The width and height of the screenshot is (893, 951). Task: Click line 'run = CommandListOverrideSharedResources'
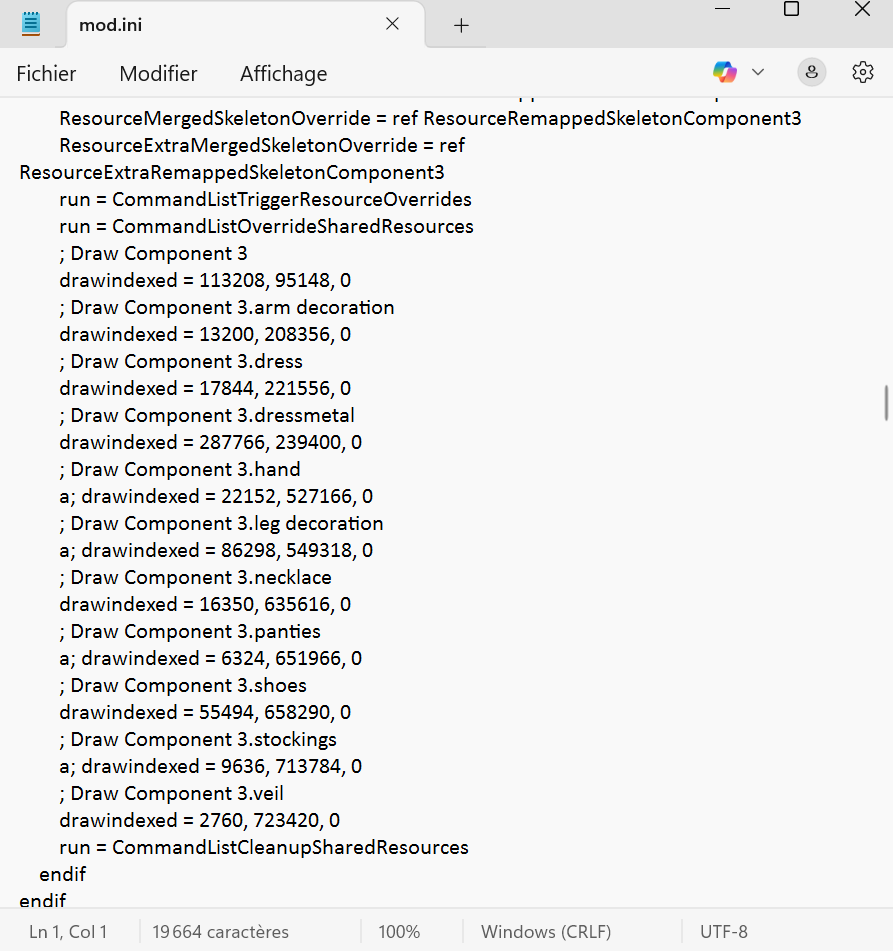tap(266, 226)
